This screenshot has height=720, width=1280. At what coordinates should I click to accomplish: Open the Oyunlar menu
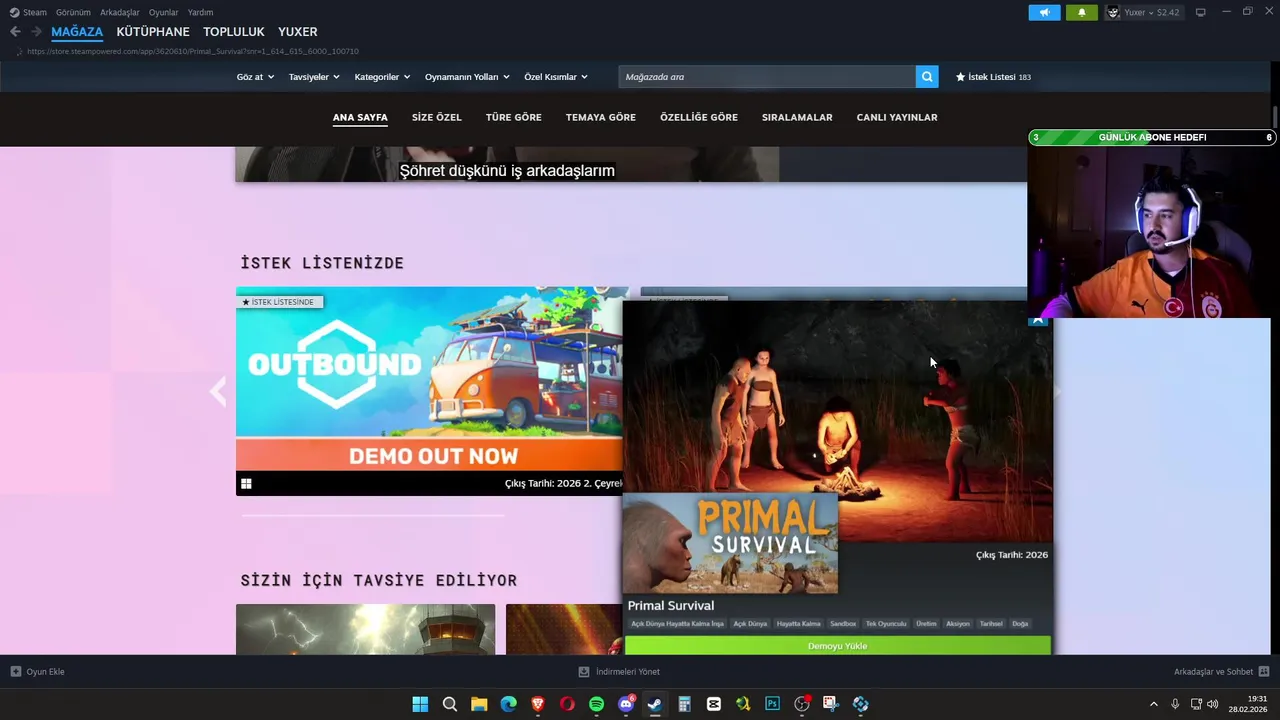[163, 12]
